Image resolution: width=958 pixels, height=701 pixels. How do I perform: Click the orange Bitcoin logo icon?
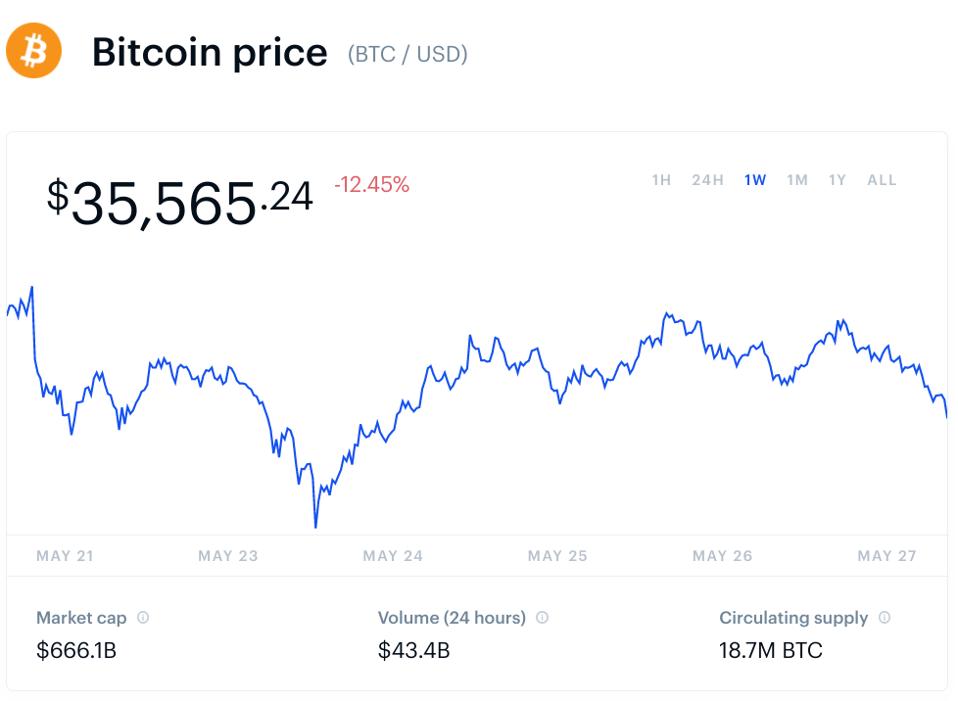(x=34, y=51)
